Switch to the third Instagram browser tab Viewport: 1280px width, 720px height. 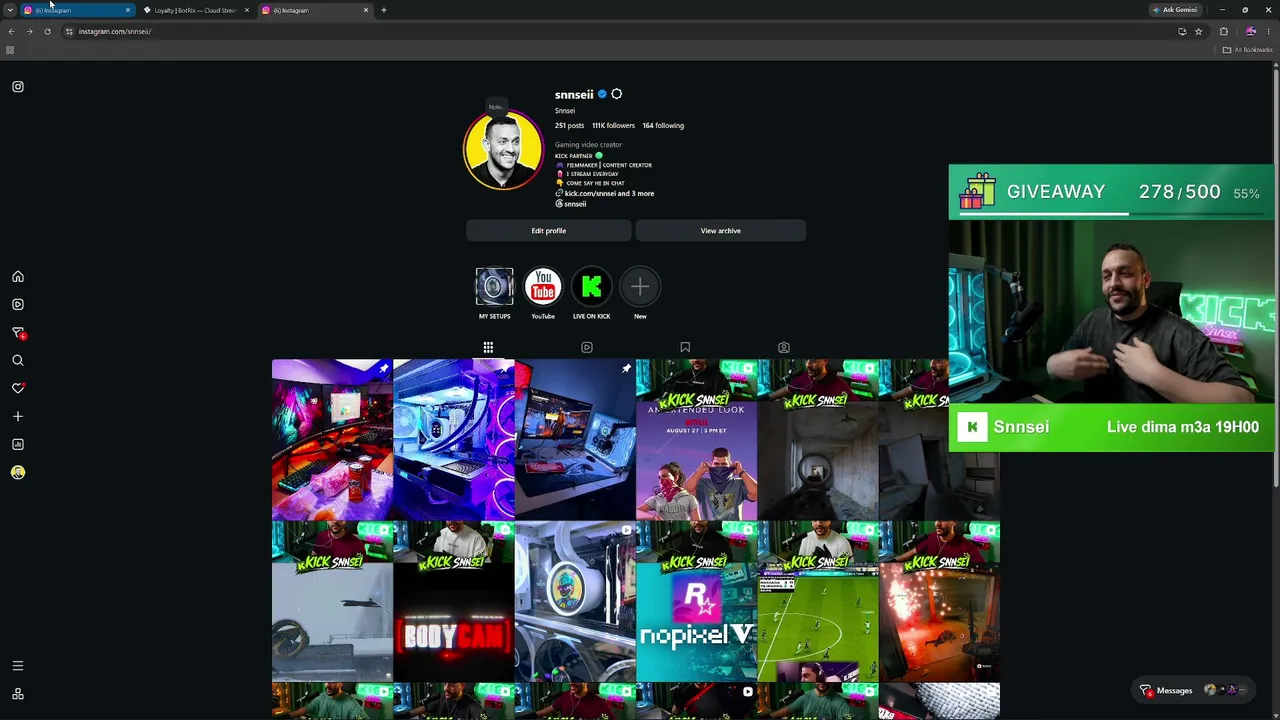(x=314, y=10)
